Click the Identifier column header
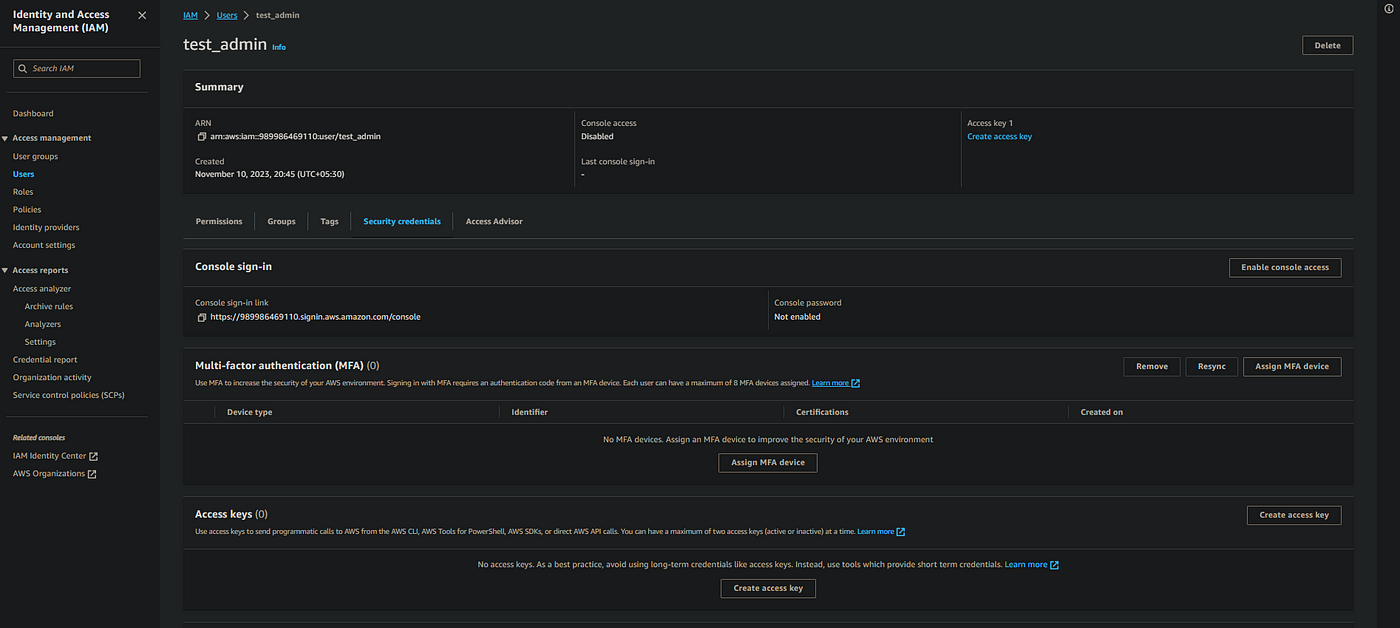The width and height of the screenshot is (1400, 628). click(x=529, y=412)
